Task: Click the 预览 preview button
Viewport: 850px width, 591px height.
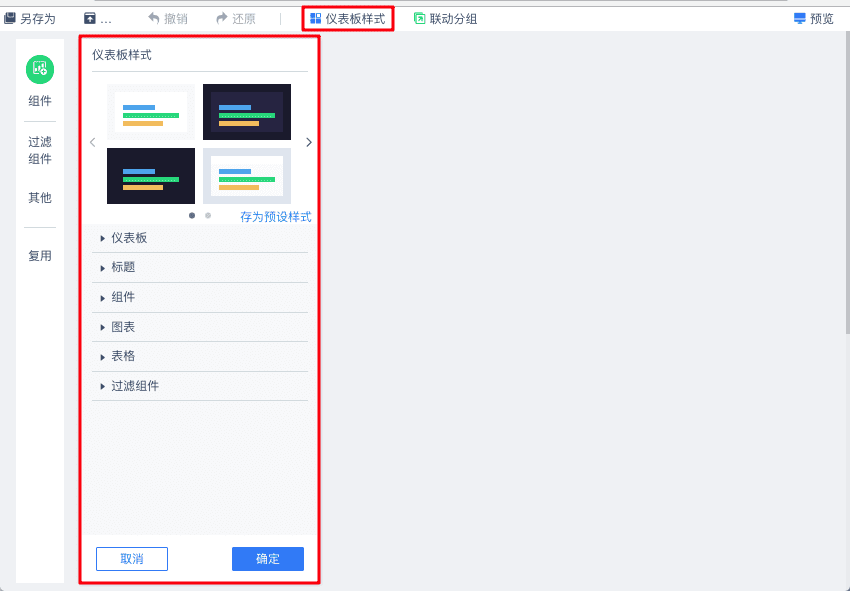Action: point(814,19)
